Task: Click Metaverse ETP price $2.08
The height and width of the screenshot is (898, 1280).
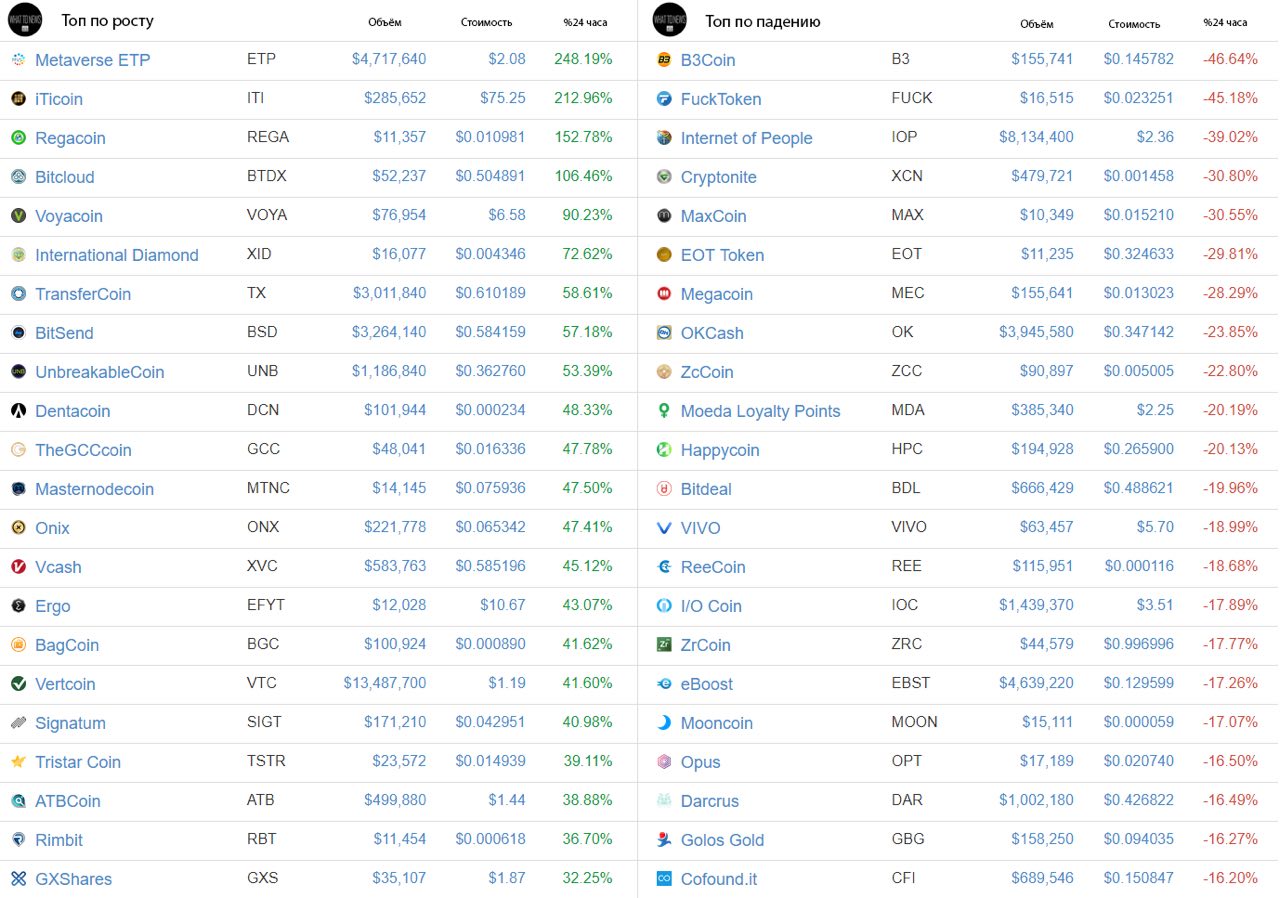Action: (x=507, y=59)
